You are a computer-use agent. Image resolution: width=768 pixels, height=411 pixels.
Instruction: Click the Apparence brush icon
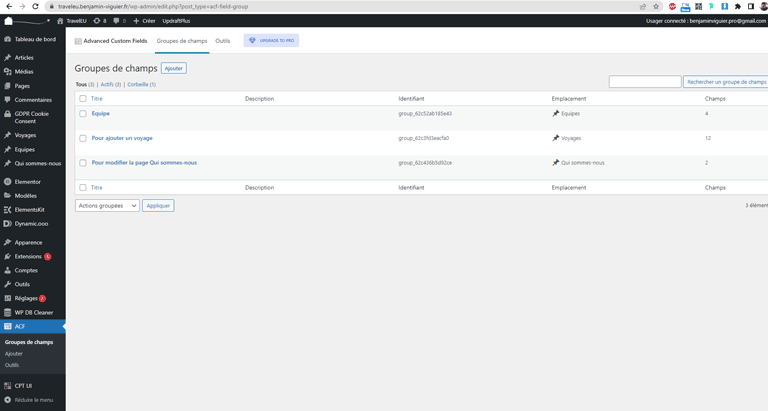click(8, 242)
